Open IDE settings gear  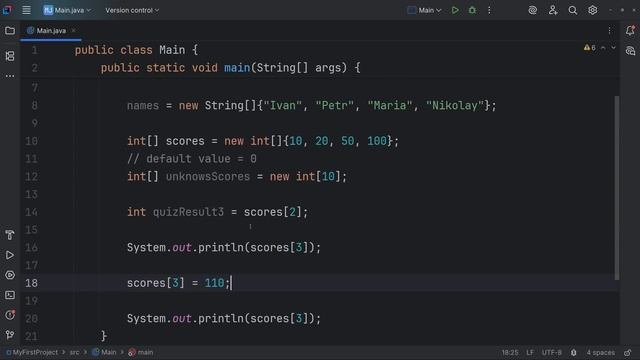[593, 10]
